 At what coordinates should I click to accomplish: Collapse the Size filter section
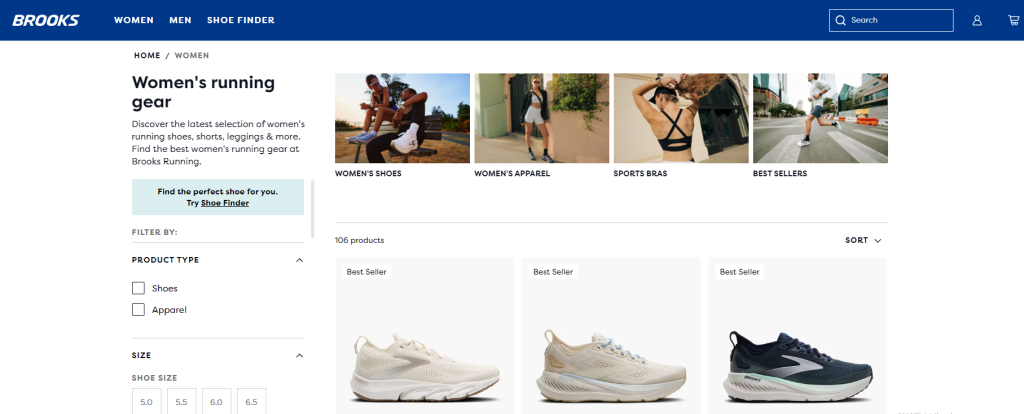point(300,355)
